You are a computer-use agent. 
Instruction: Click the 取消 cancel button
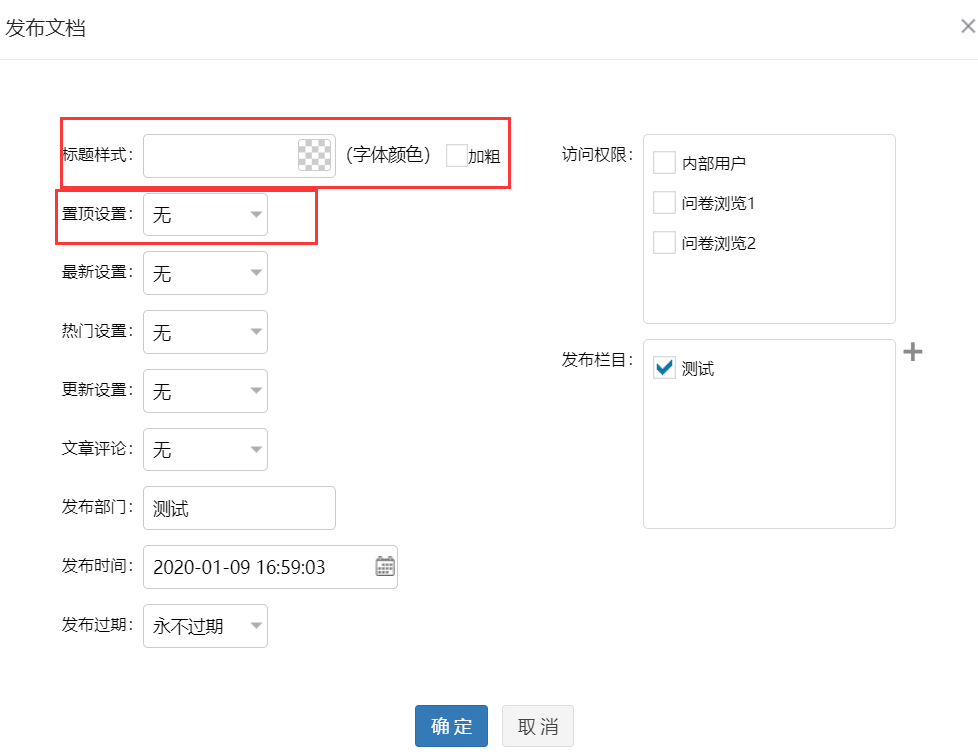click(538, 726)
